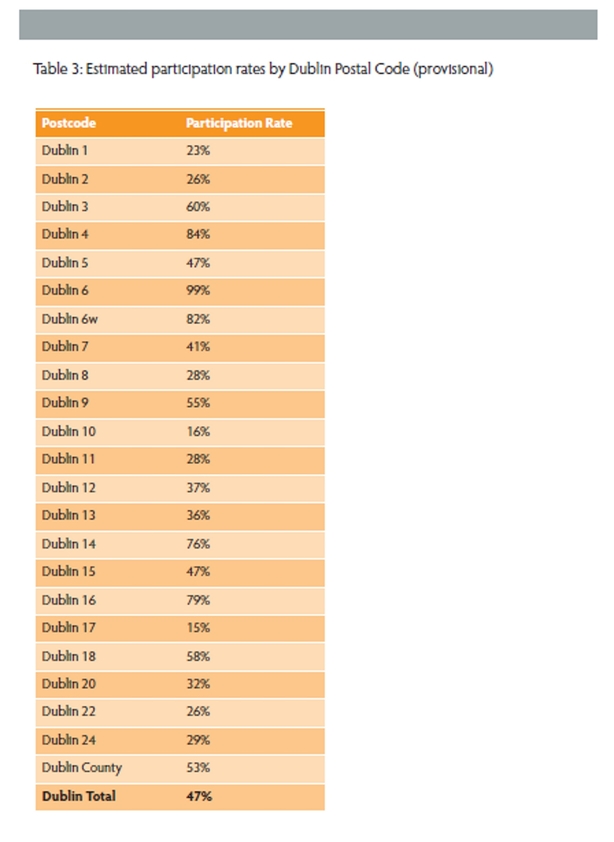Select the Dublin 20 row label
This screenshot has height=842, width=614.
click(x=69, y=684)
